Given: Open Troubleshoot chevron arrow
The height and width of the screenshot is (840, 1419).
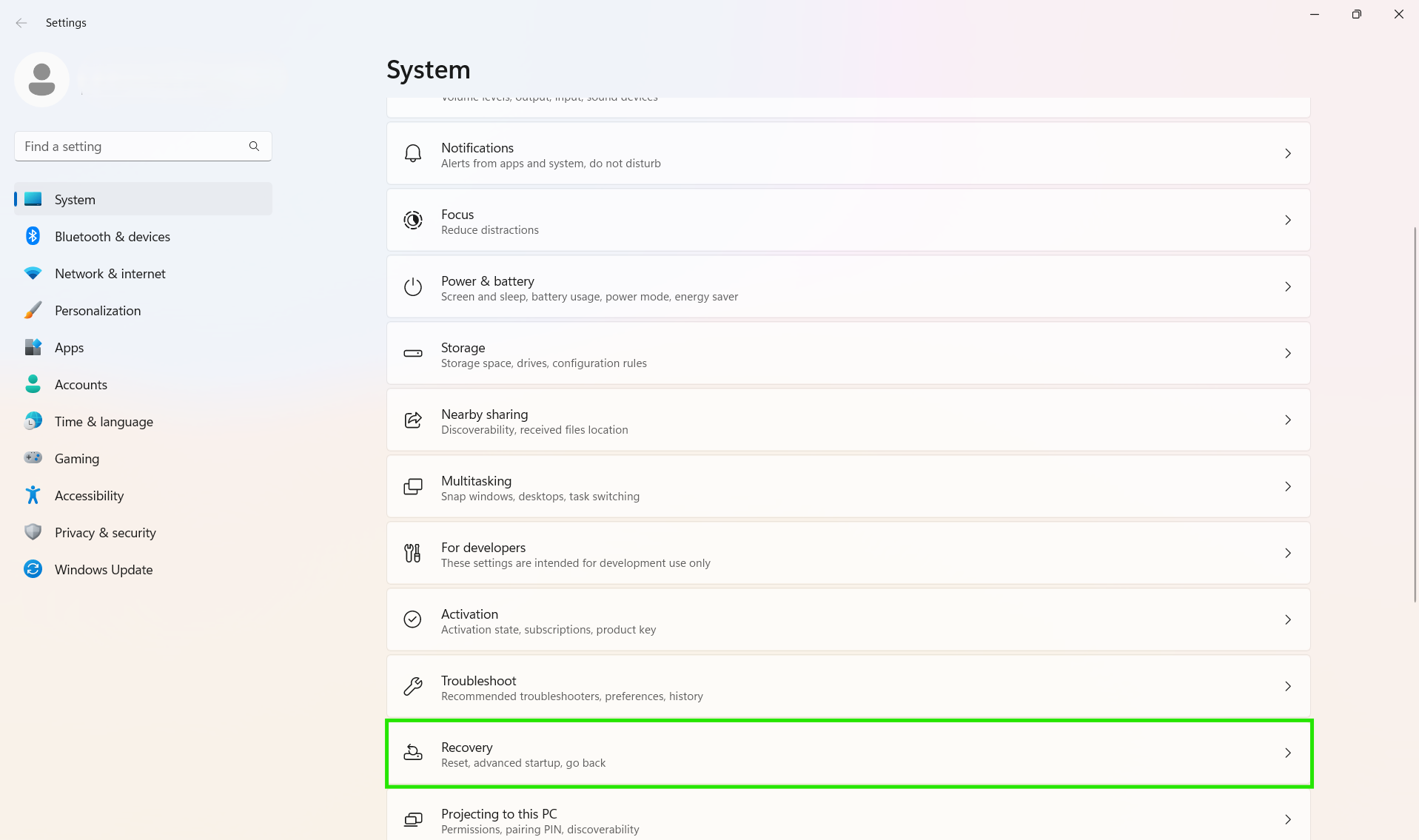Looking at the screenshot, I should click(x=1288, y=687).
